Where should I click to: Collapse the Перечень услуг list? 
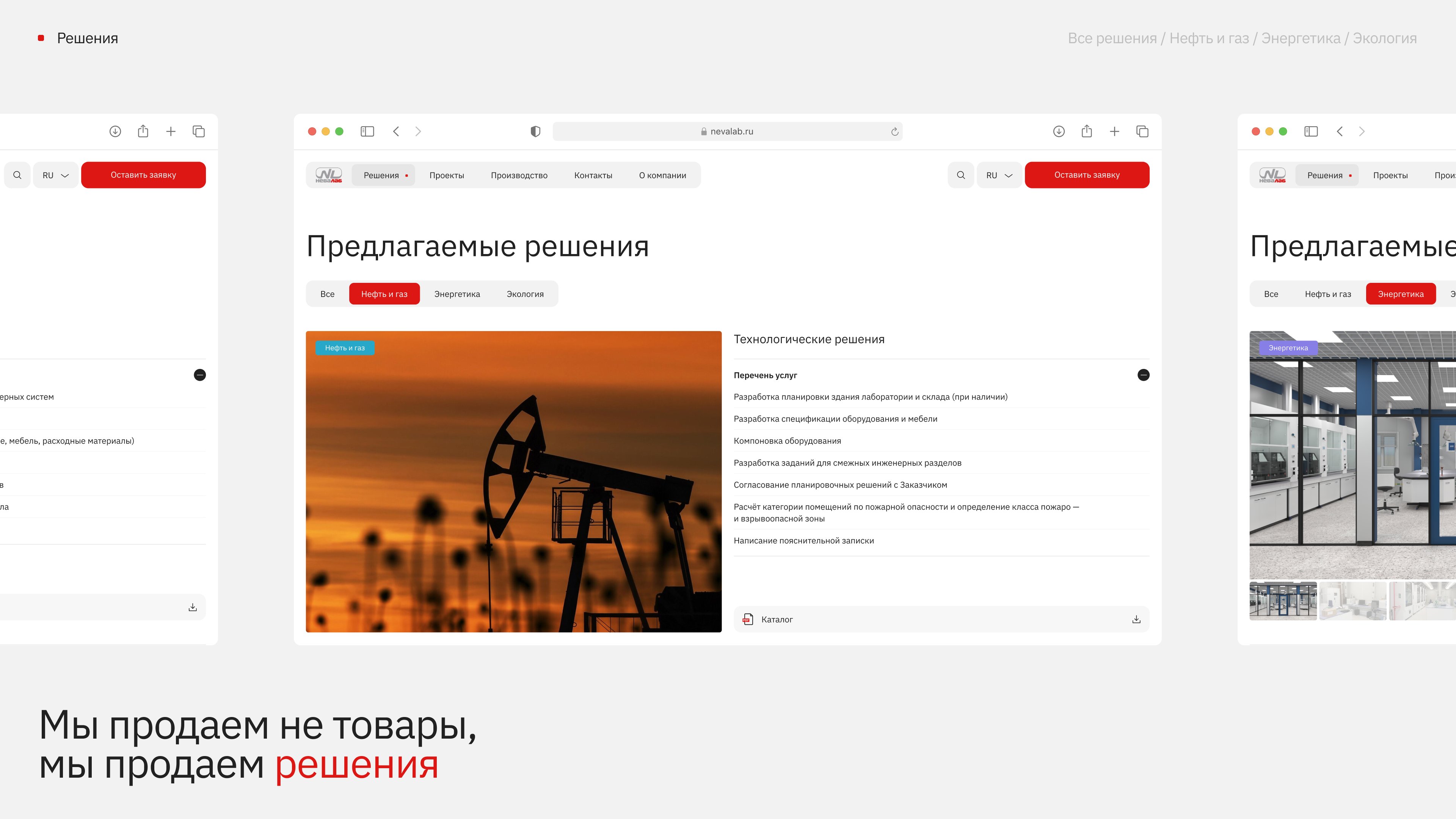coord(1143,375)
